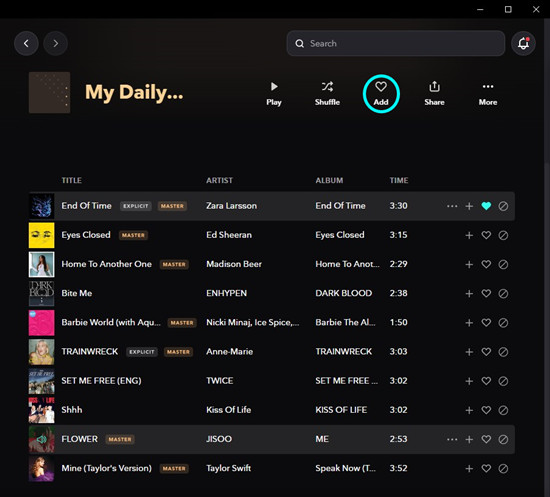This screenshot has width=550, height=497.
Task: Favorite the TRAINWRECK track
Action: coord(486,352)
